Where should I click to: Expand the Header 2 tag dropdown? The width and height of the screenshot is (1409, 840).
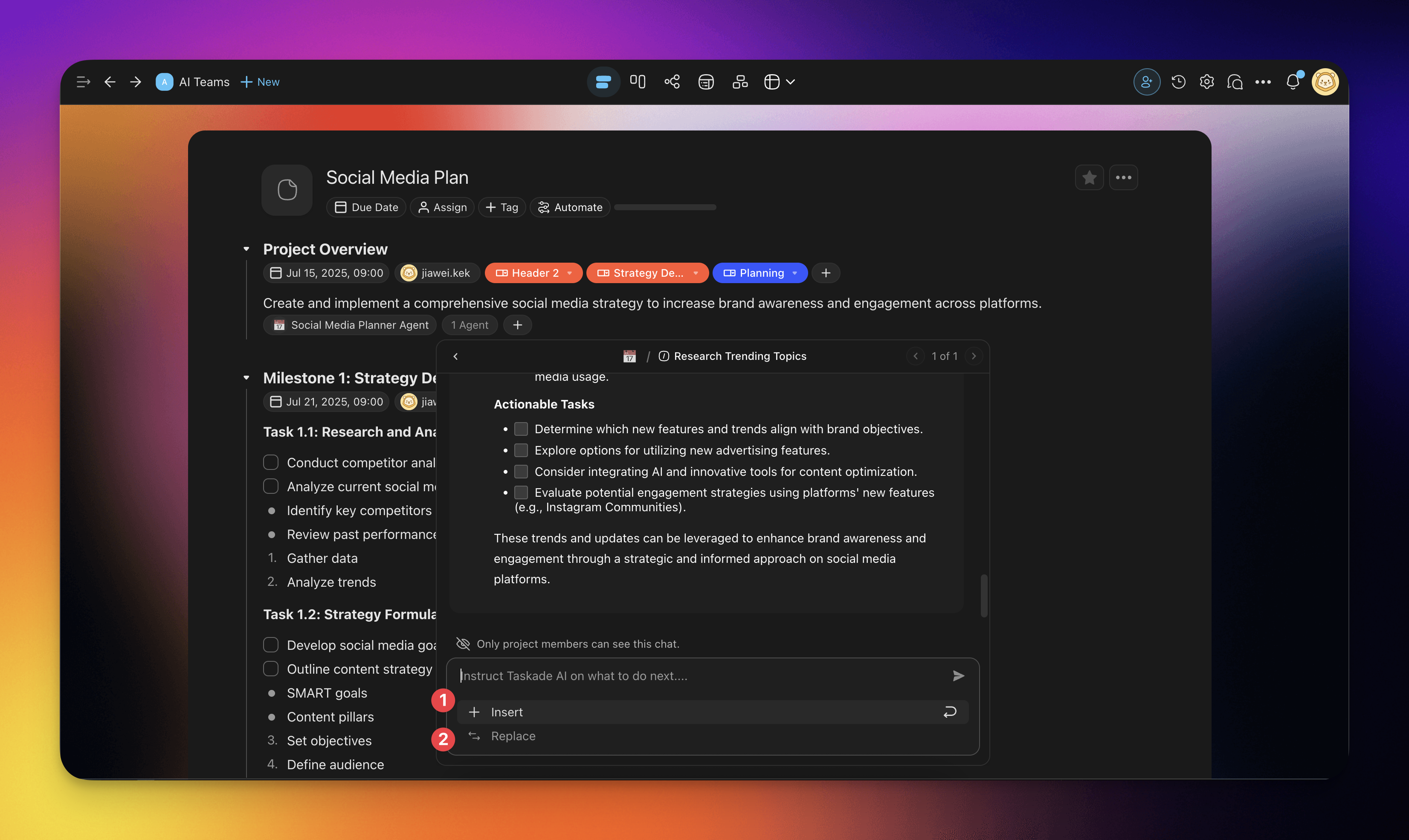(569, 273)
